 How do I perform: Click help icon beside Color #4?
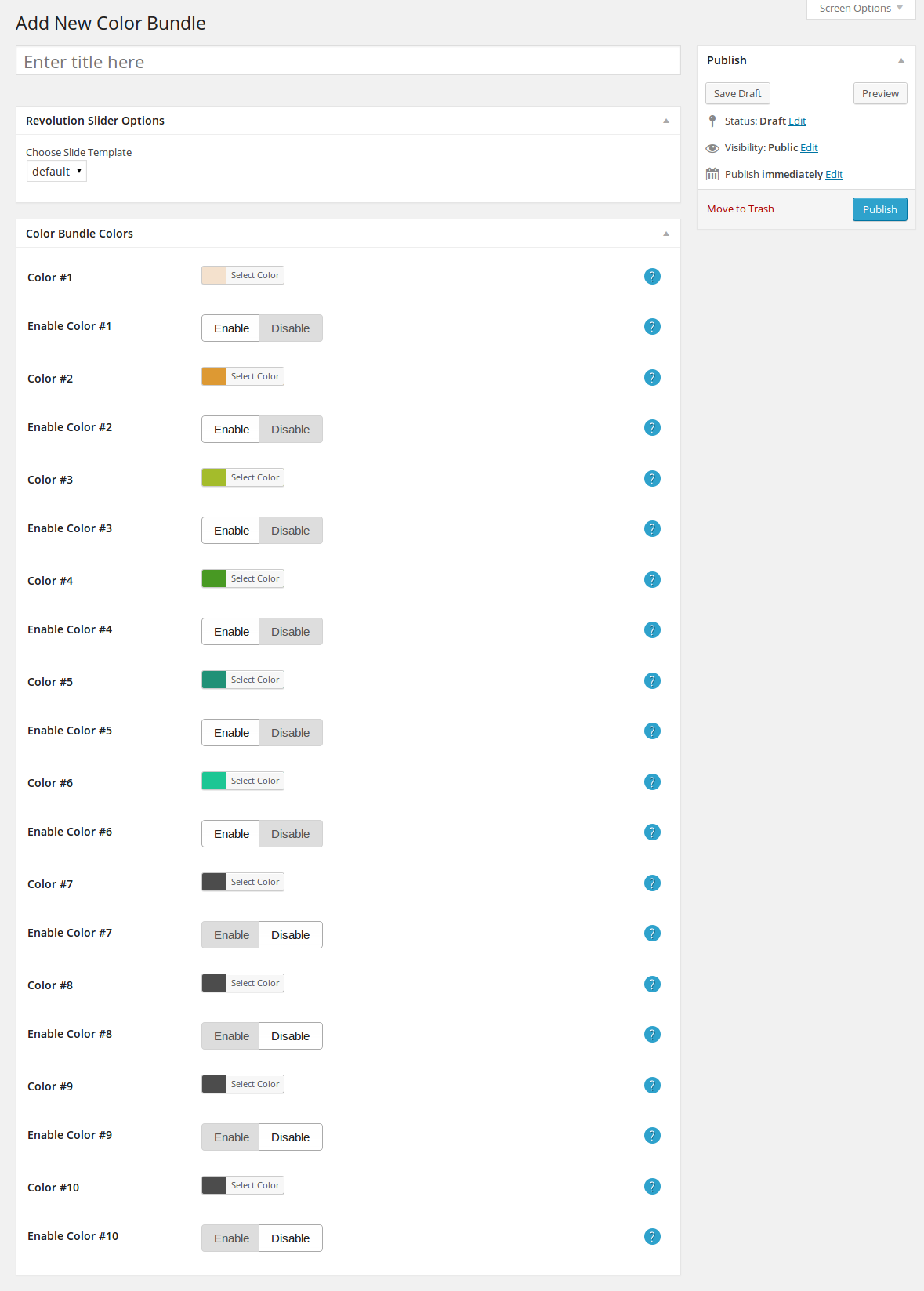(652, 579)
